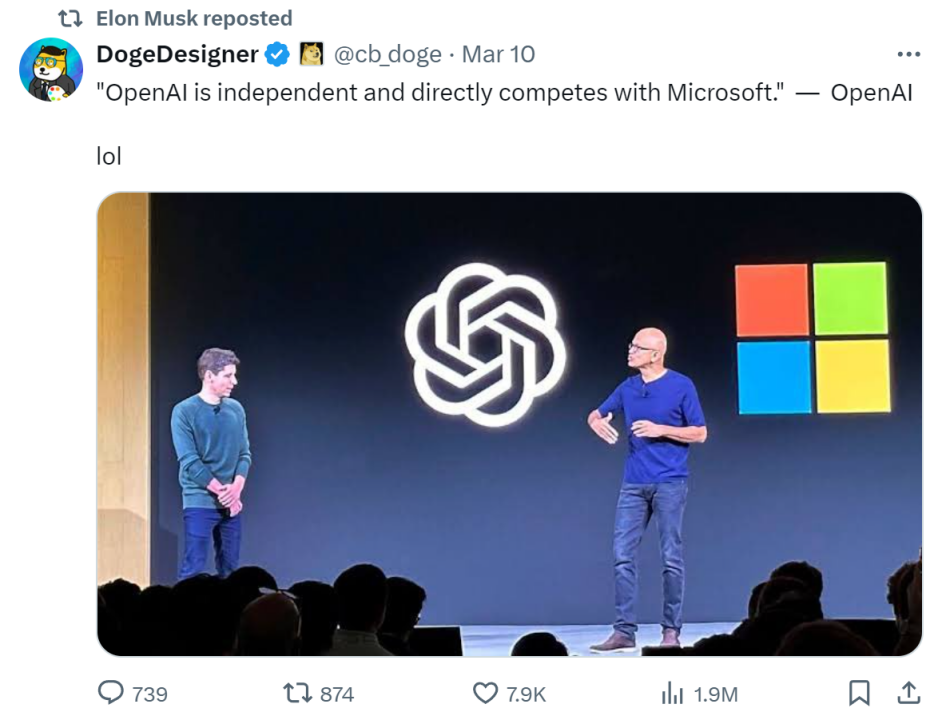Image resolution: width=934 pixels, height=720 pixels.
Task: Click the 1.9M views count
Action: [715, 693]
